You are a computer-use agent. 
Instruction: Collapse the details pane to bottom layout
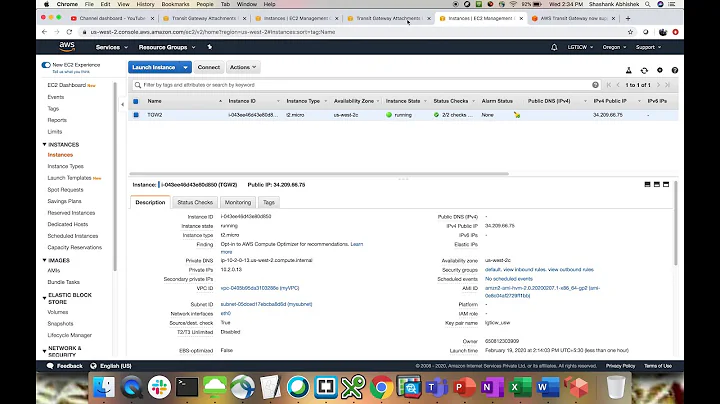647,185
